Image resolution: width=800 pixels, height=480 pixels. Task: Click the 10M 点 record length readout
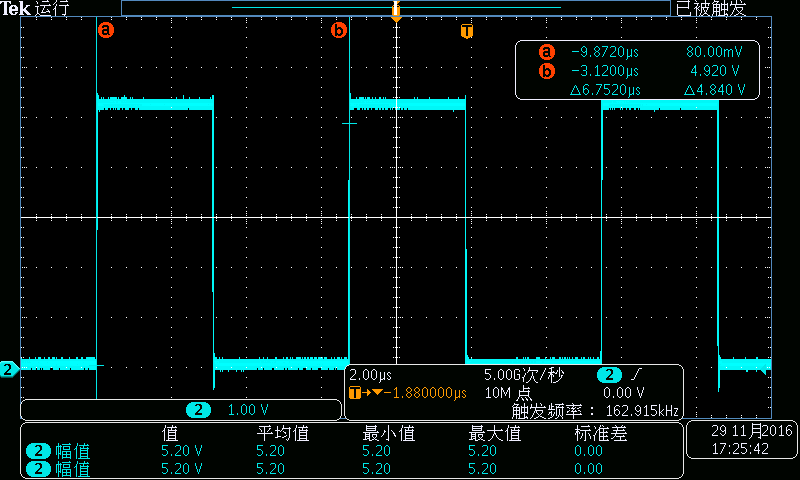[x=508, y=393]
